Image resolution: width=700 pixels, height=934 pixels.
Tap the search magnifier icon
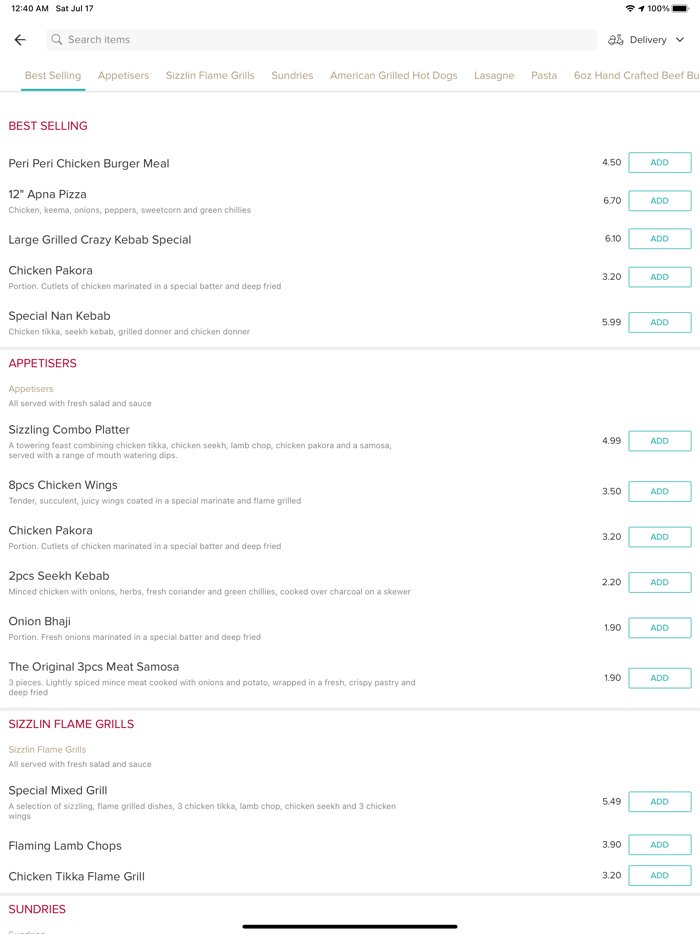click(57, 40)
